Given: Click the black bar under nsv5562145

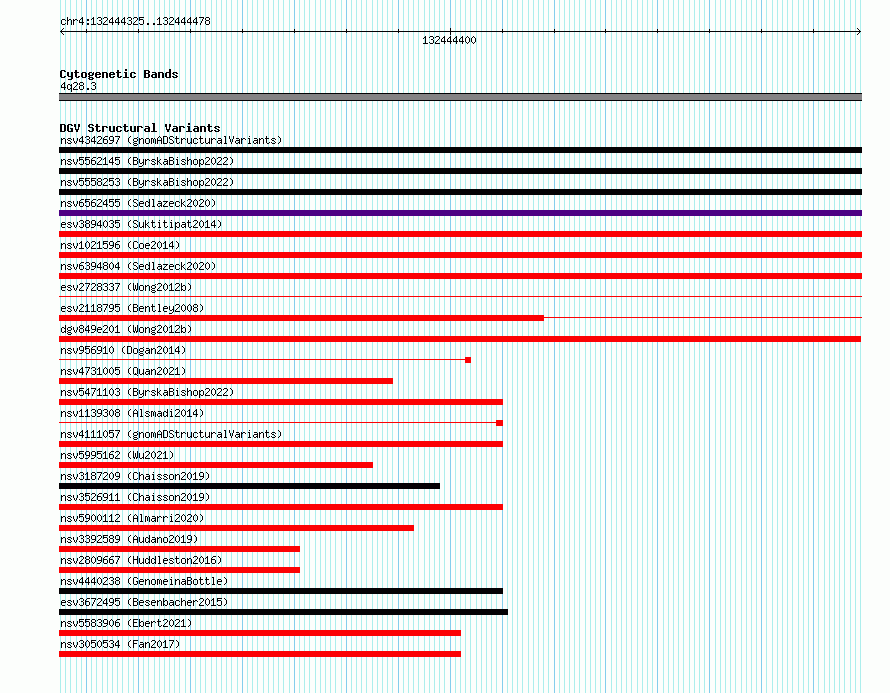Looking at the screenshot, I should (460, 171).
